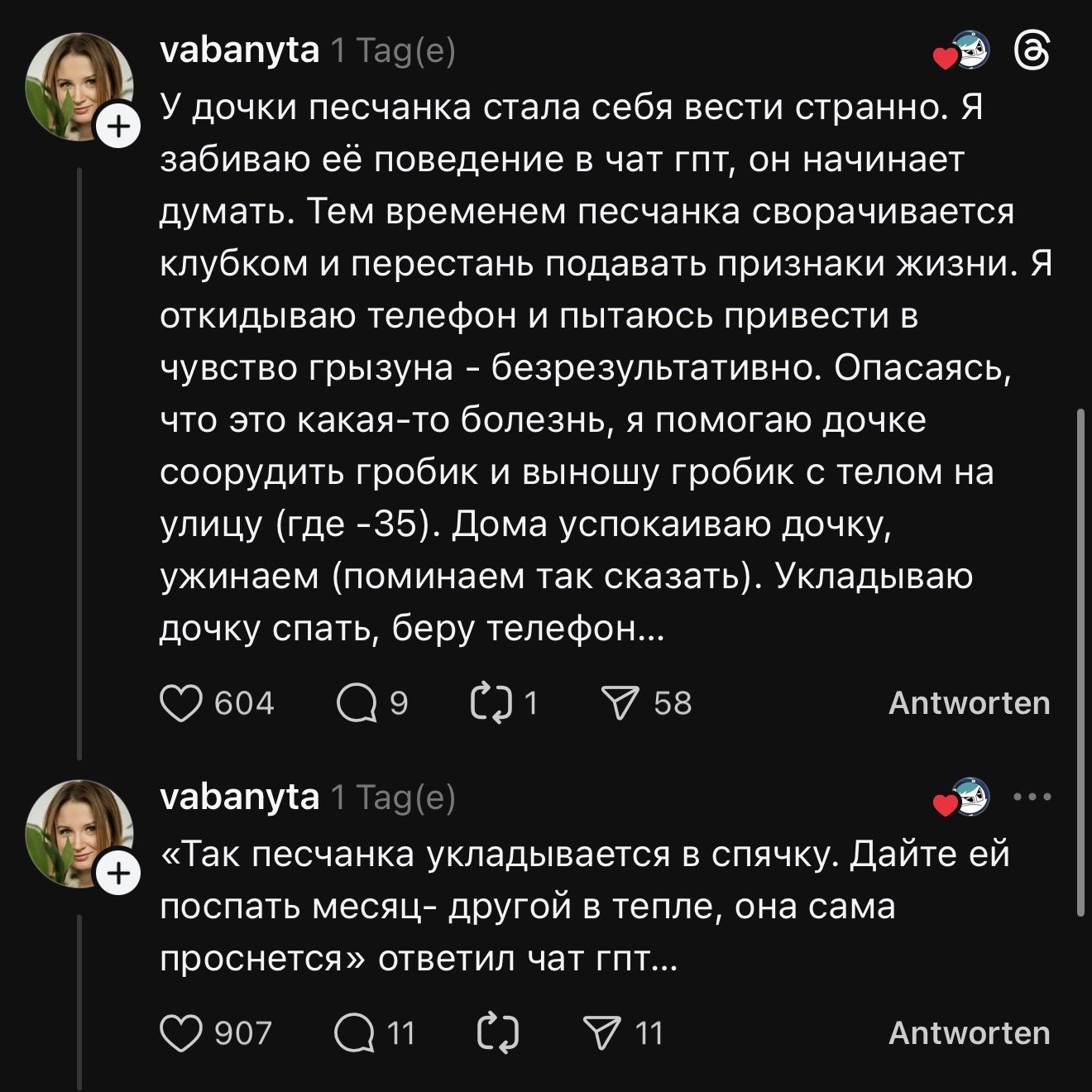Follow vabanyta via plus badge on second avatar

click(117, 873)
